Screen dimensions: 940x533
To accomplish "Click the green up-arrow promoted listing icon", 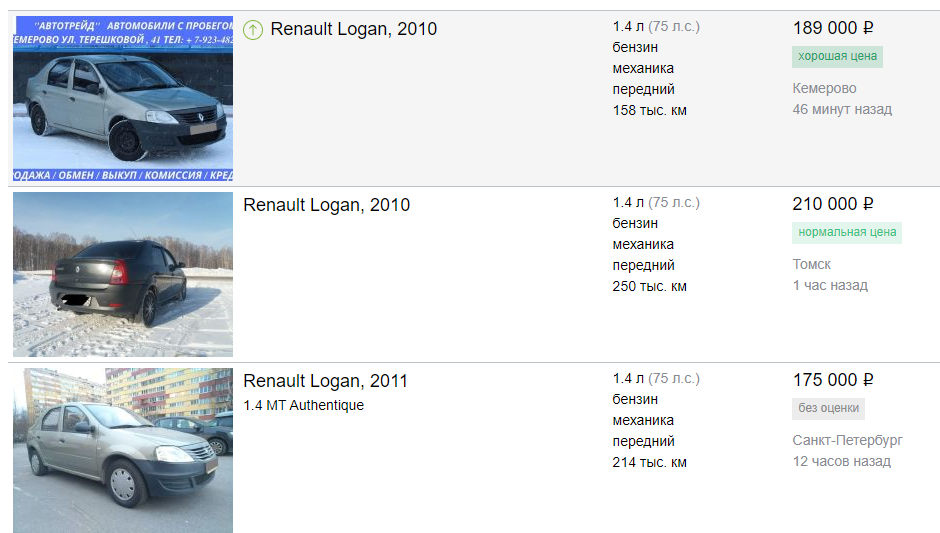I will click(x=253, y=30).
